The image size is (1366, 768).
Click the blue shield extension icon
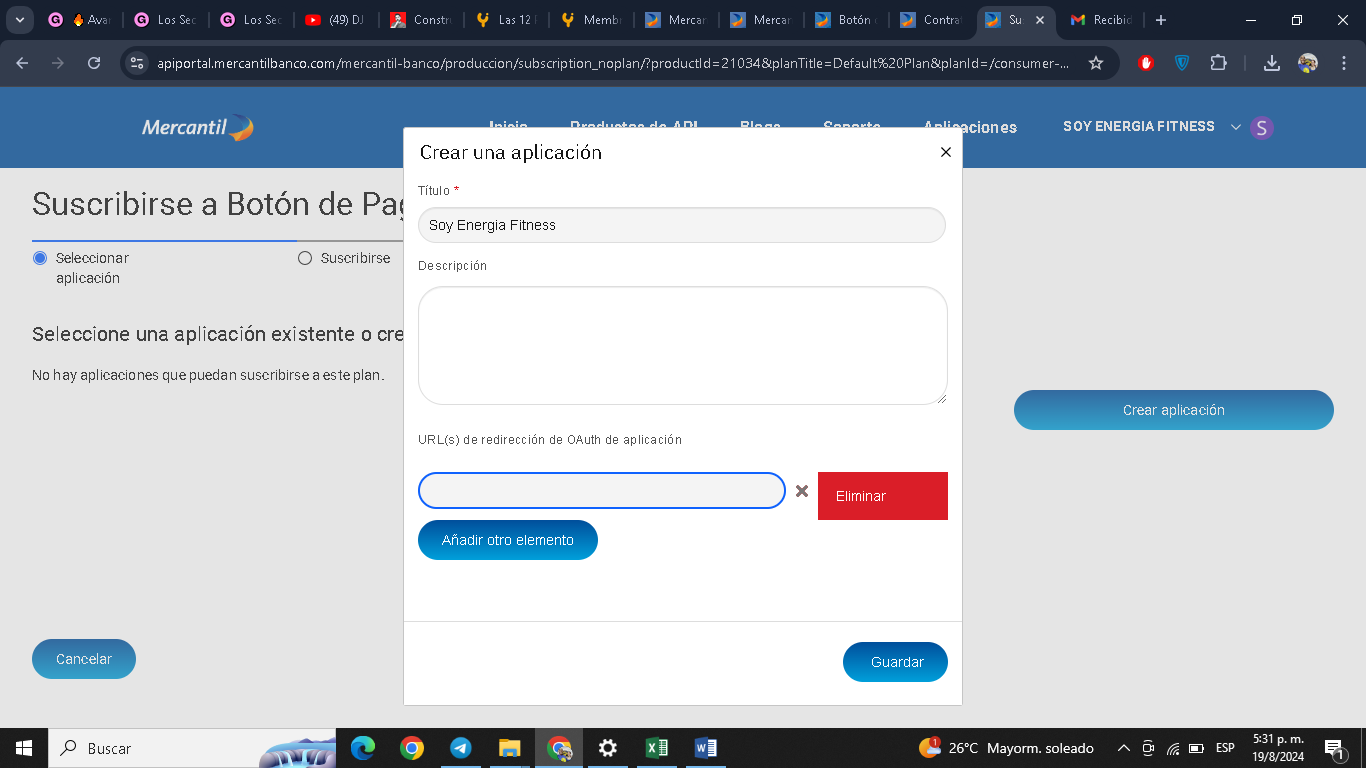(1182, 63)
